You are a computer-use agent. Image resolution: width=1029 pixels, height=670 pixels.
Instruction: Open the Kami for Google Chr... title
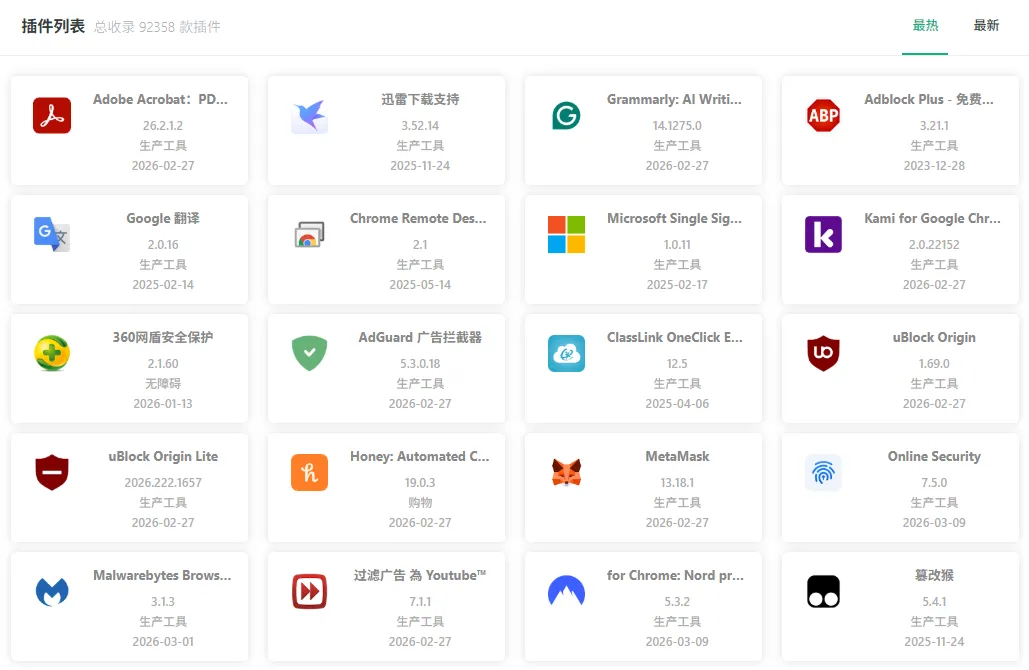932,219
